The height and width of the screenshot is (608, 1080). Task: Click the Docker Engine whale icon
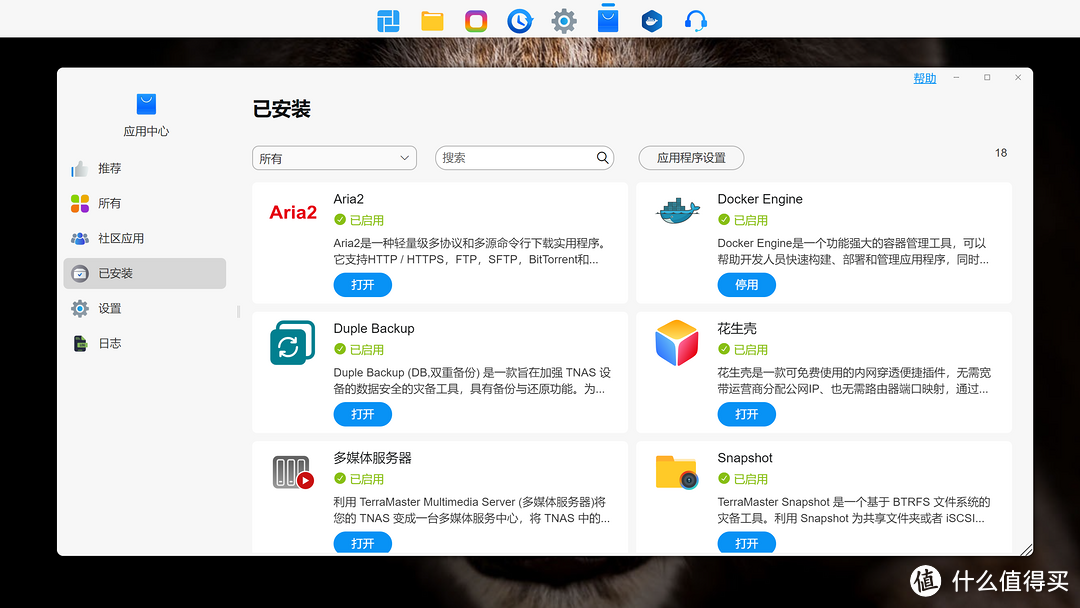(676, 212)
